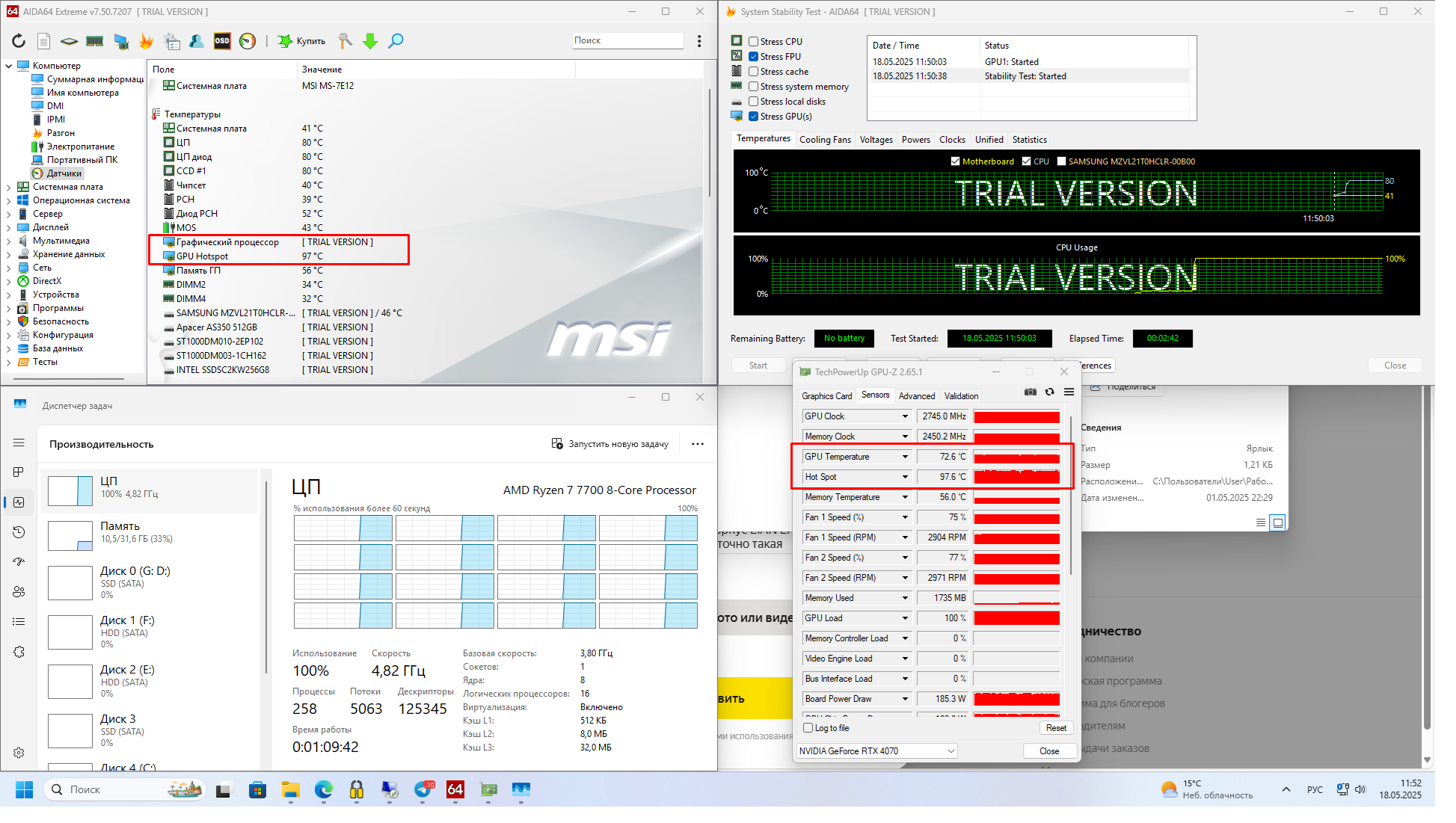Switch to the Validation tab in GPU-Z
1456x823 pixels.
coord(961,396)
